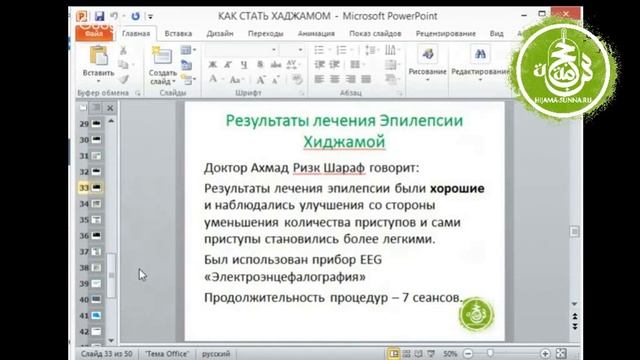The image size is (640, 360).
Task: Click the Increase List Level icon
Action: tap(335, 64)
